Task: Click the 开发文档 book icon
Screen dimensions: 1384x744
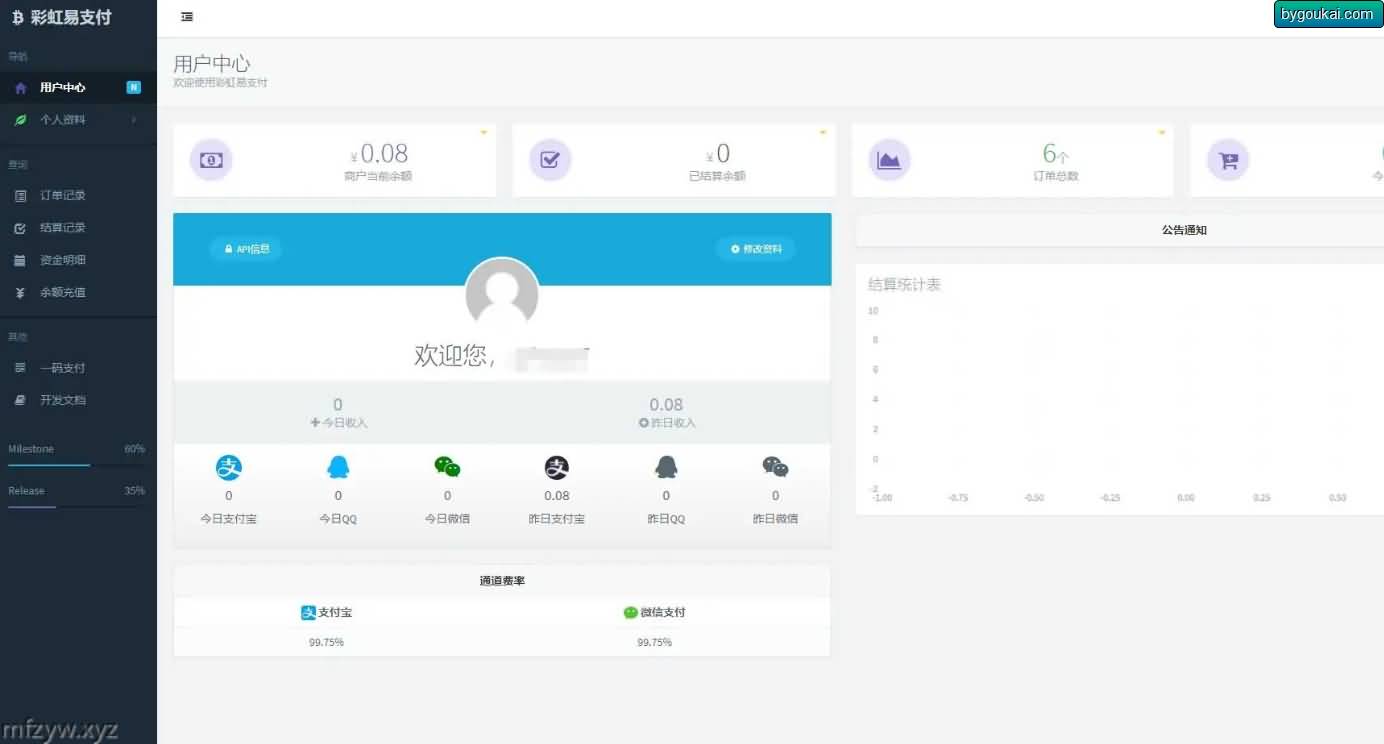Action: pos(20,400)
